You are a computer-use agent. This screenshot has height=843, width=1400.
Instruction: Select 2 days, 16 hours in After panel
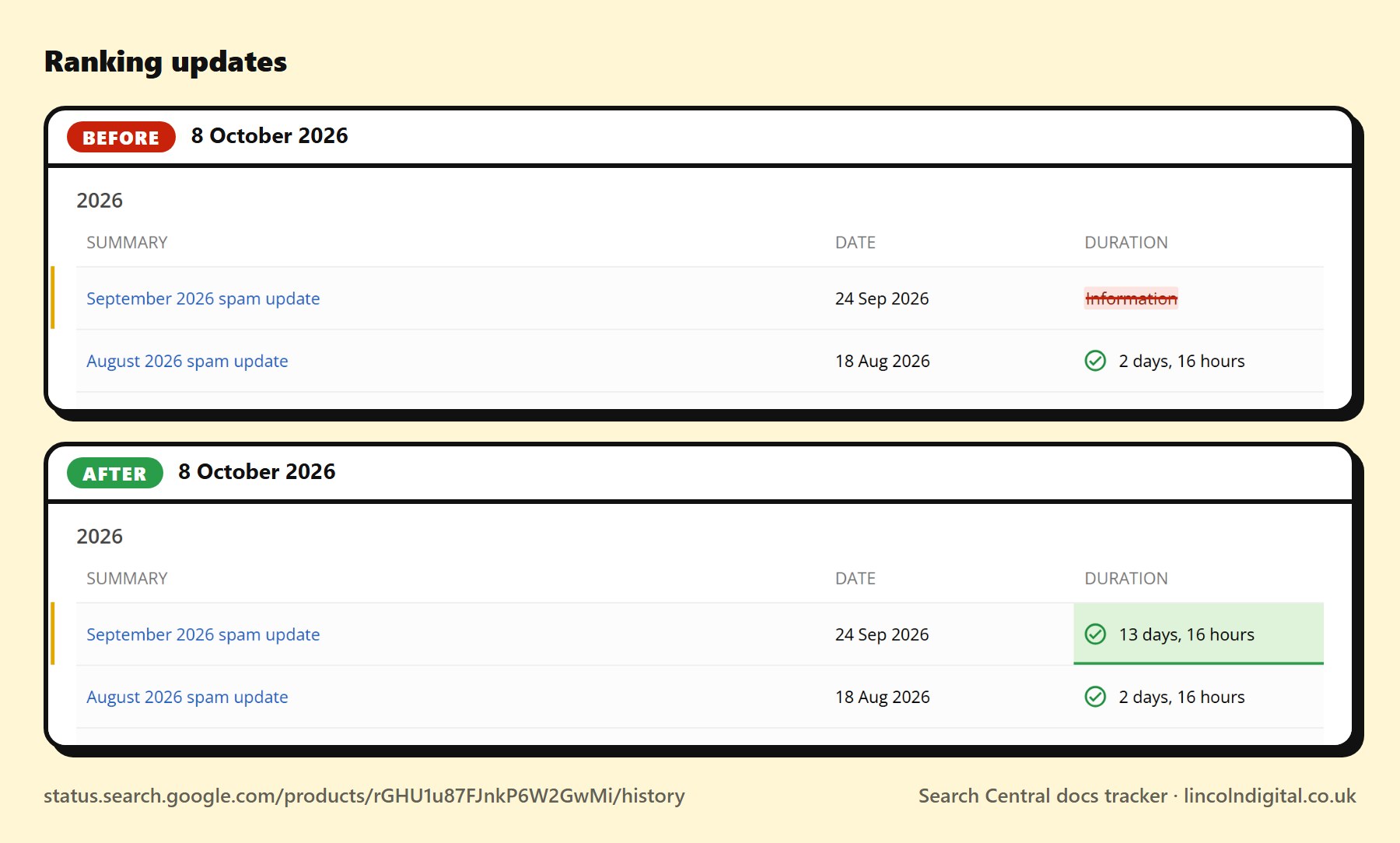click(x=1181, y=697)
